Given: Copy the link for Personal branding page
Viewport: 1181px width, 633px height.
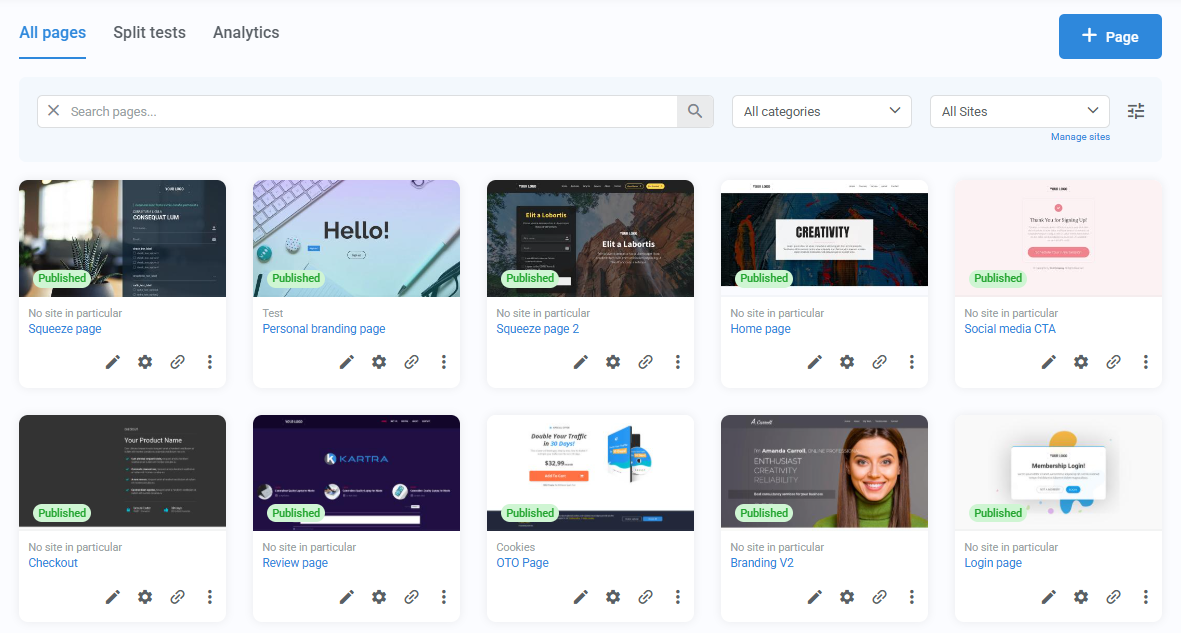Looking at the screenshot, I should click(x=412, y=362).
